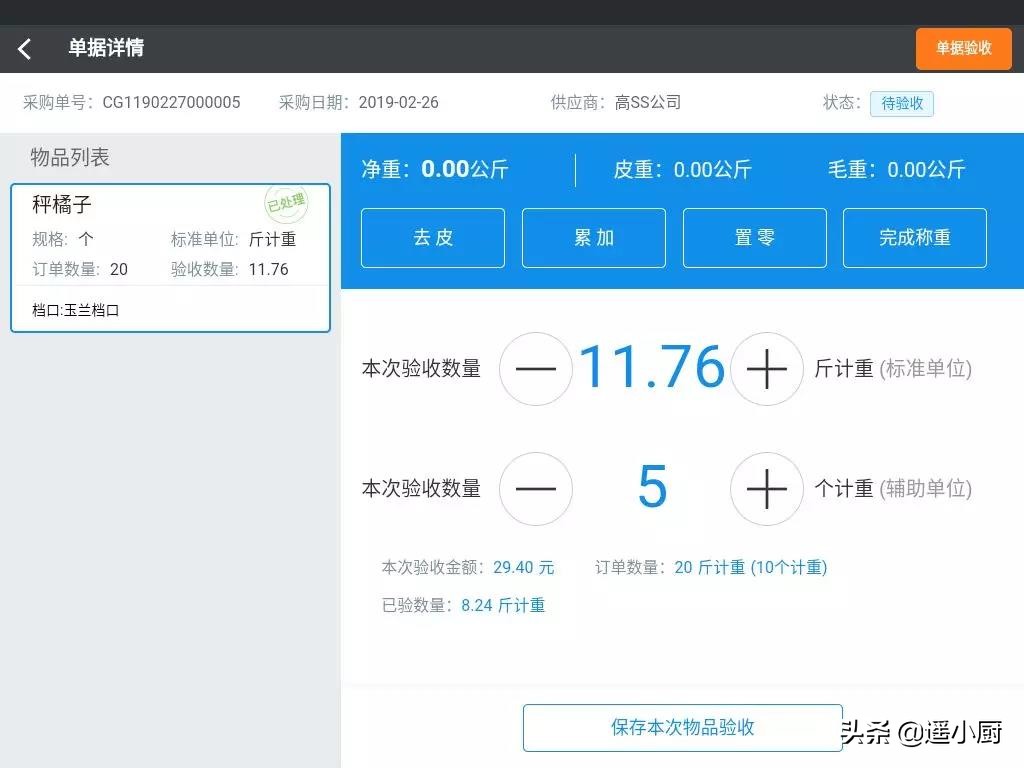Image resolution: width=1024 pixels, height=768 pixels.
Task: Tap the 11.76 quantity value field
Action: [652, 367]
